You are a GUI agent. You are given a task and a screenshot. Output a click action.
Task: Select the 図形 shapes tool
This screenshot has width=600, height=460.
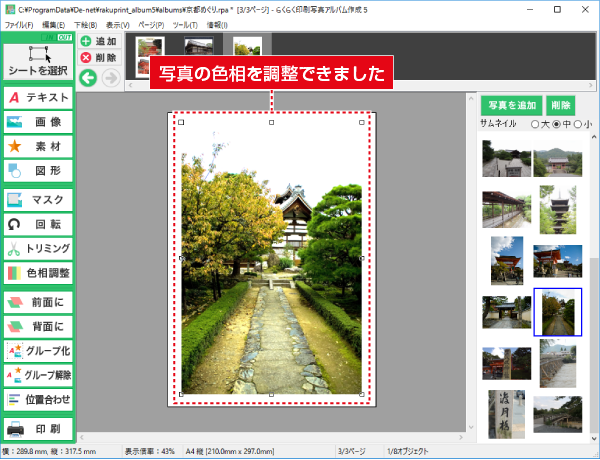38,171
